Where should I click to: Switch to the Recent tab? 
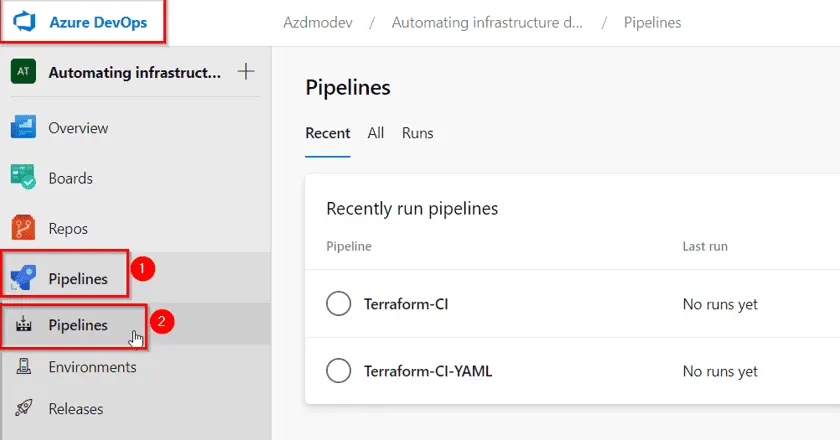(x=328, y=133)
